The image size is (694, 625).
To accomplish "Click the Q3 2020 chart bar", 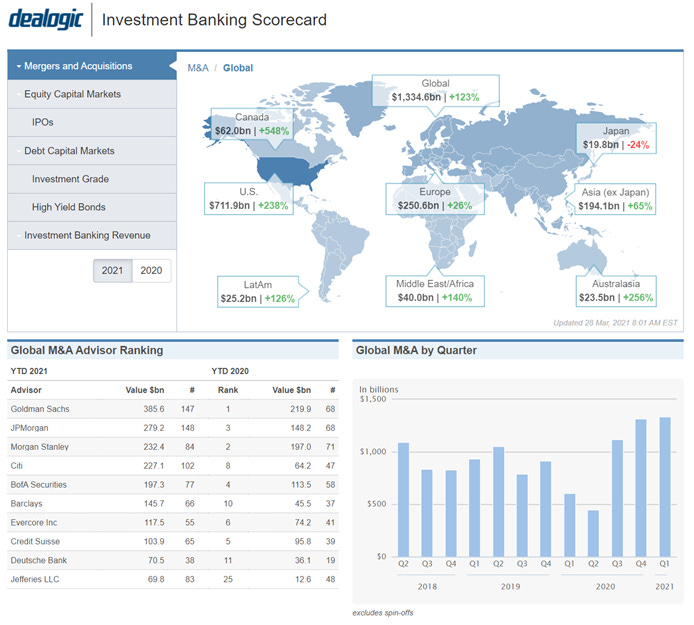I will [617, 498].
